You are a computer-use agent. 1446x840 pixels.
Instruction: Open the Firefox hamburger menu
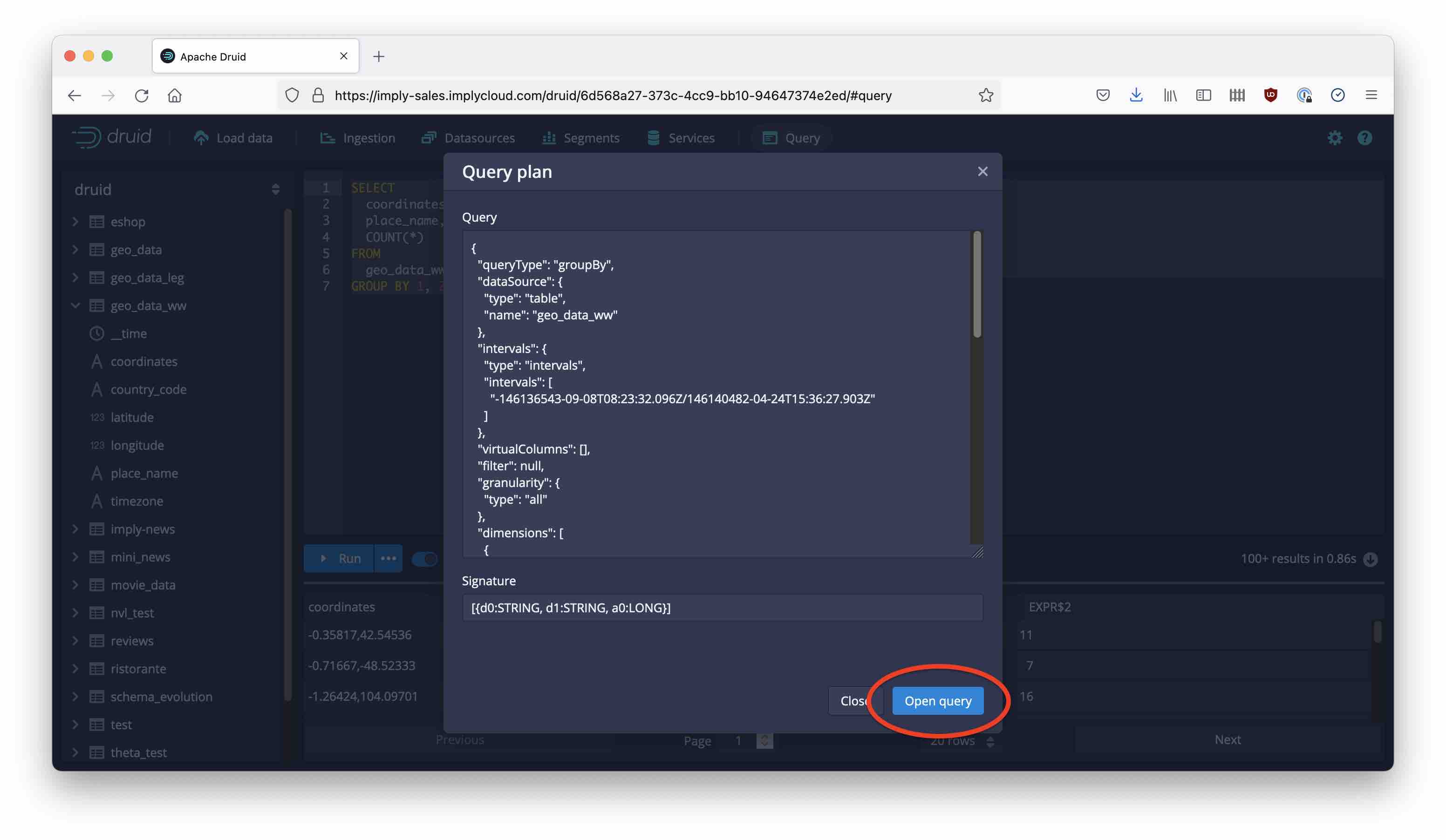1371,95
